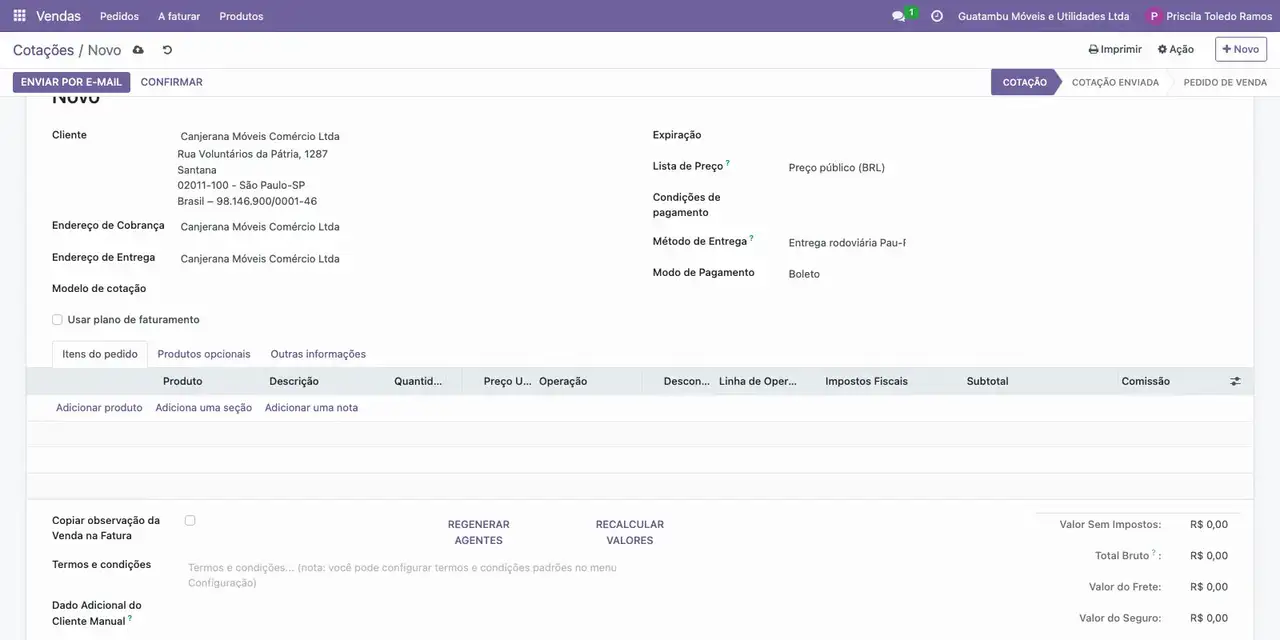The width and height of the screenshot is (1280, 640).
Task: Click the Operação column header
Action: 563,381
